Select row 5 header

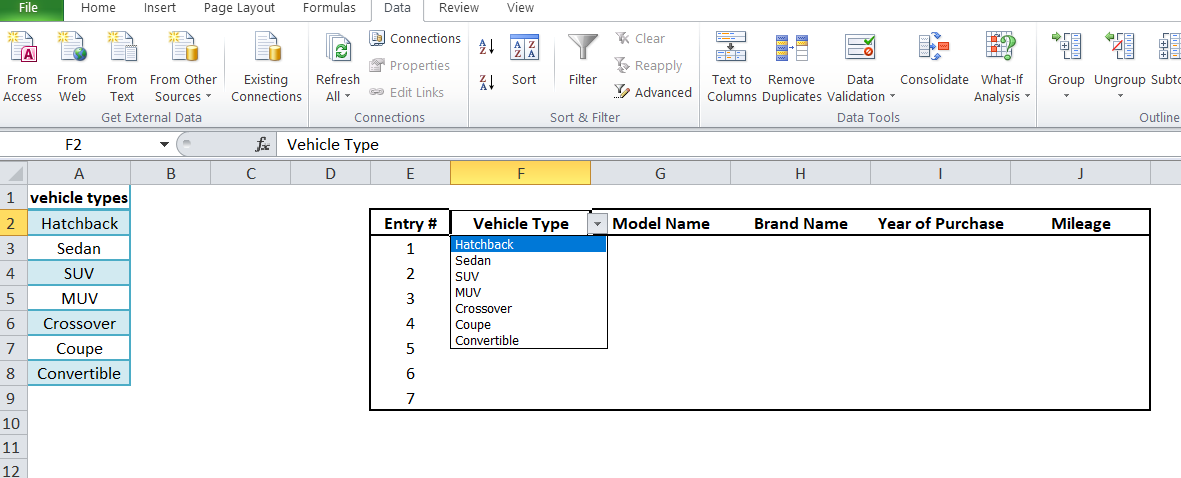13,298
